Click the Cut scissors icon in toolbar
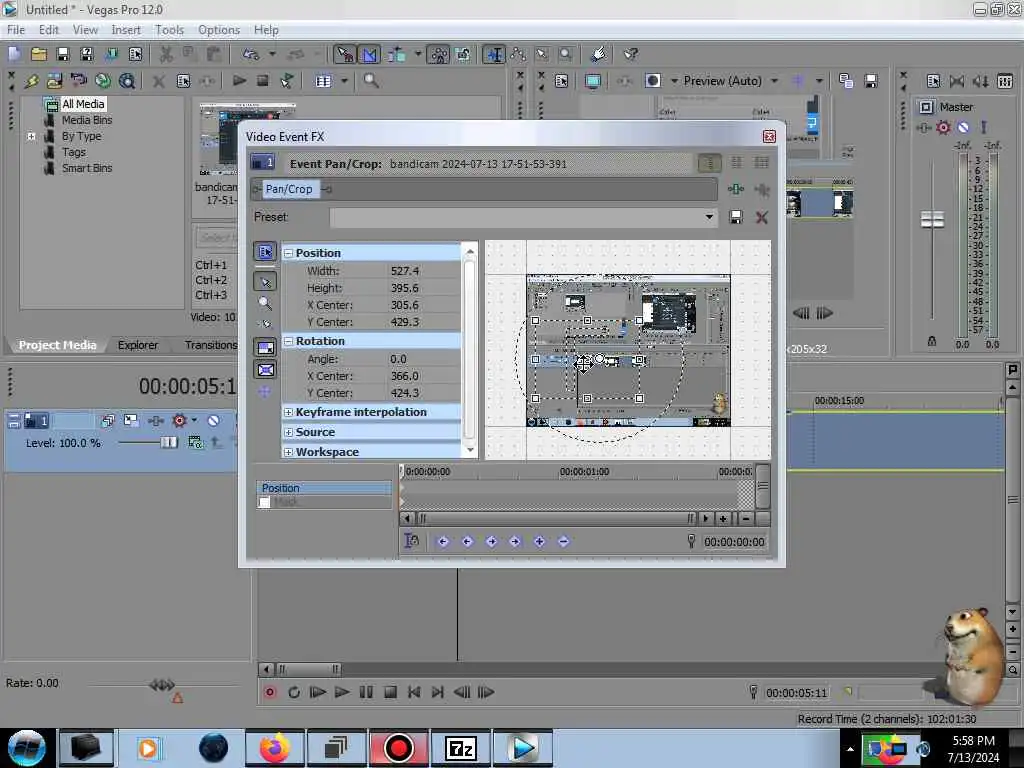Viewport: 1024px width, 768px height. pyautogui.click(x=166, y=54)
